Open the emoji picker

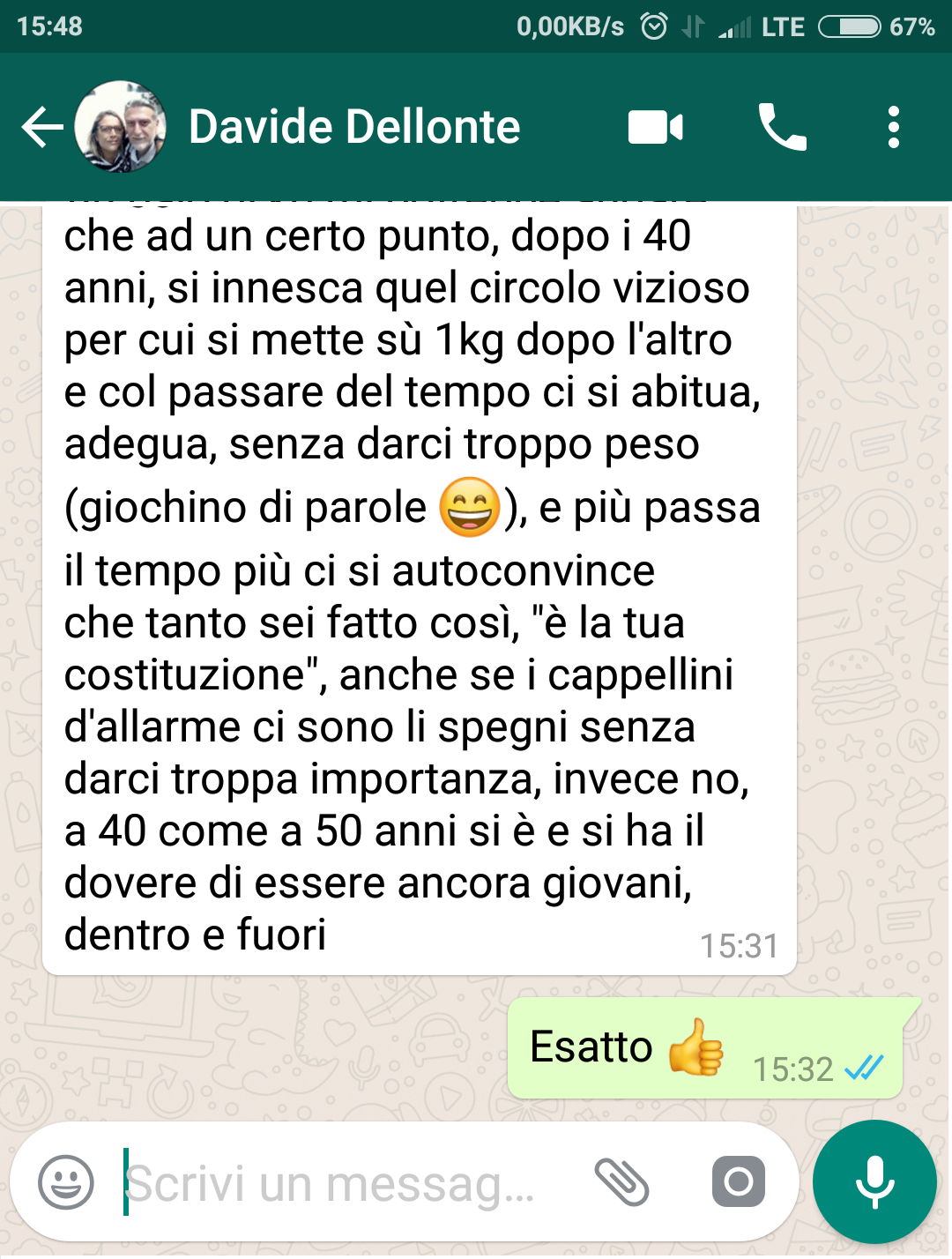pos(66,1182)
